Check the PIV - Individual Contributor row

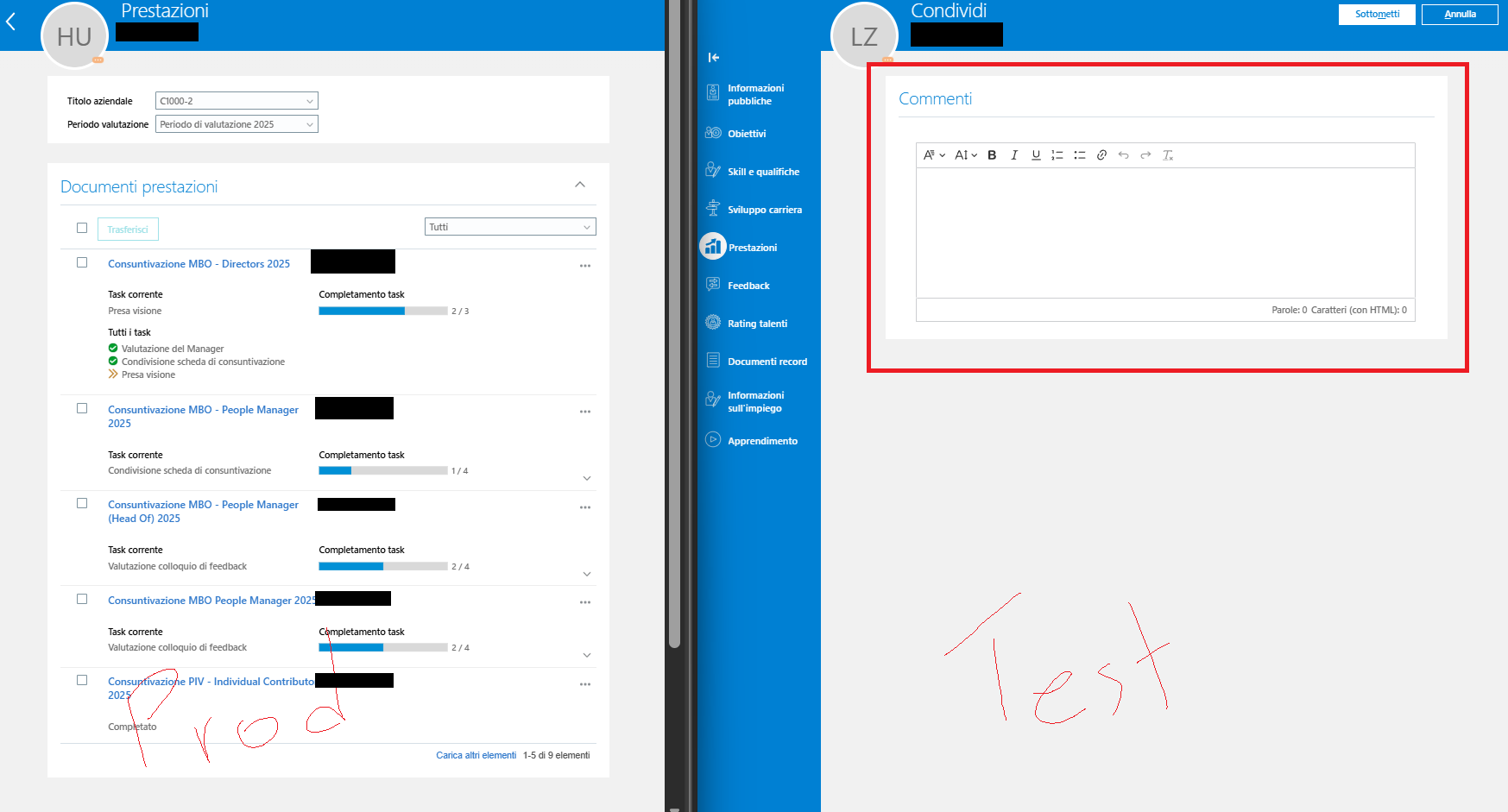[x=82, y=680]
